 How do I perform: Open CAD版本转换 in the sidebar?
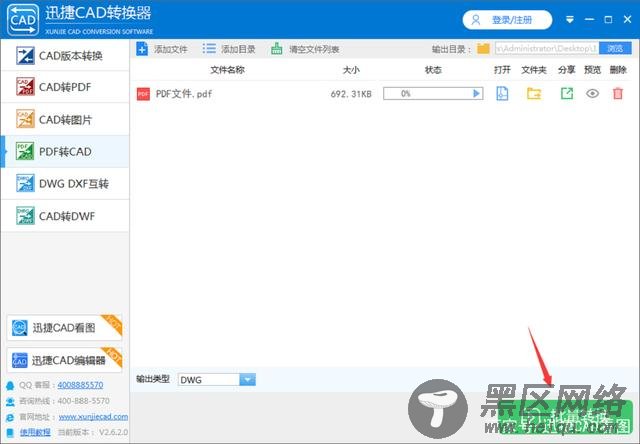tap(65, 55)
